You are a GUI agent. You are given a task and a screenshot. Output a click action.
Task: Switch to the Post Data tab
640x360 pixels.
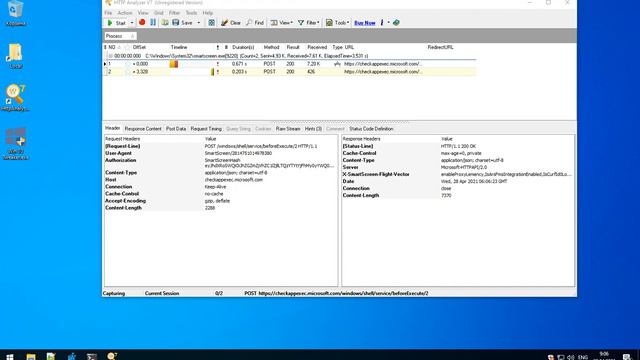pyautogui.click(x=176, y=129)
